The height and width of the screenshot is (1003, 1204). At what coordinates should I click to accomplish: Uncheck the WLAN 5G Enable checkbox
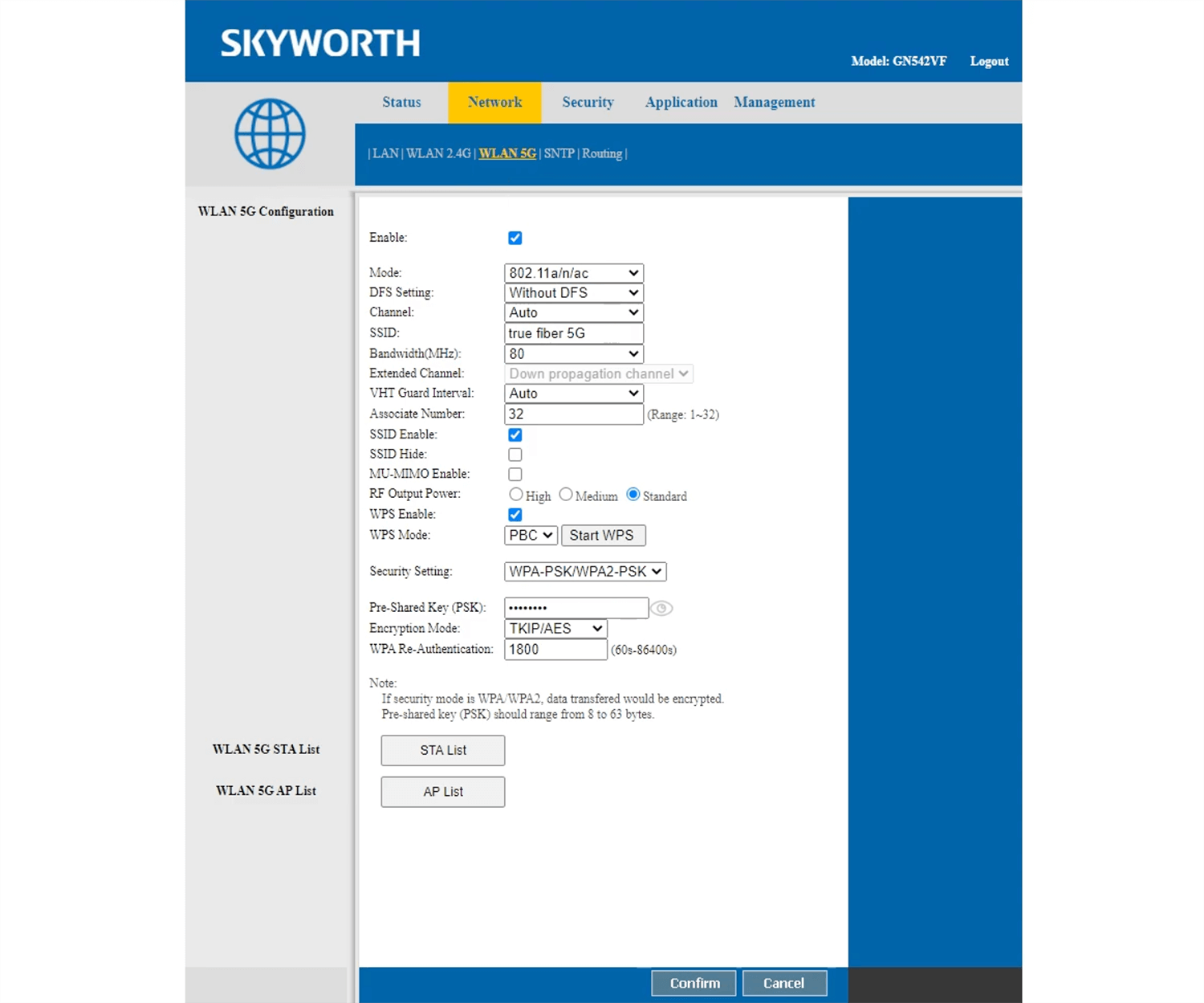tap(515, 238)
